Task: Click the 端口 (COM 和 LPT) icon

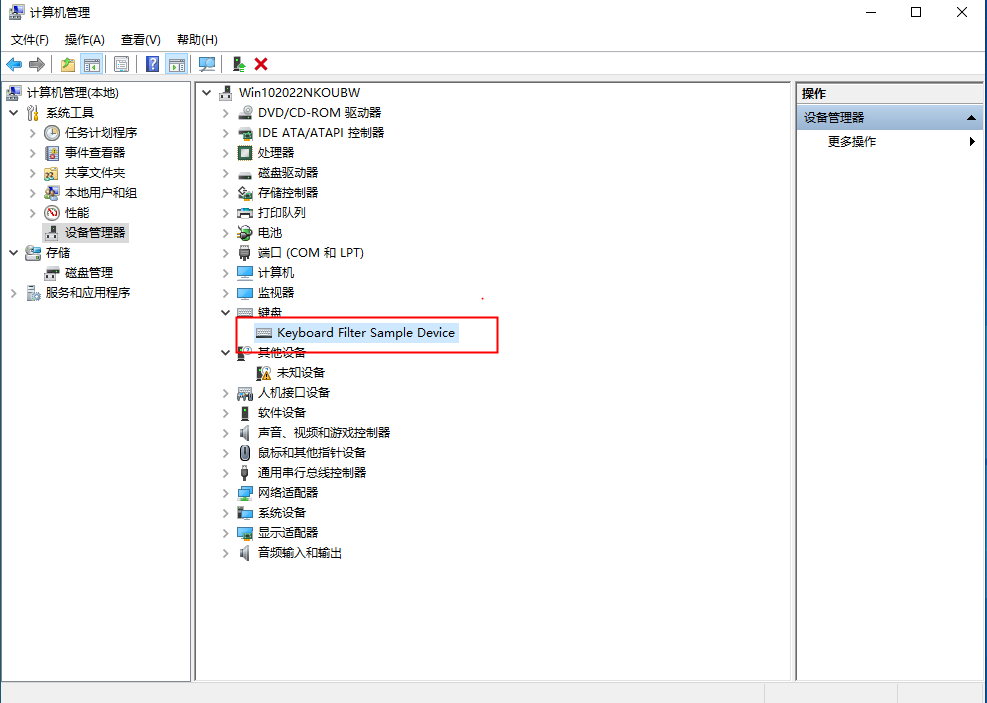Action: (245, 253)
